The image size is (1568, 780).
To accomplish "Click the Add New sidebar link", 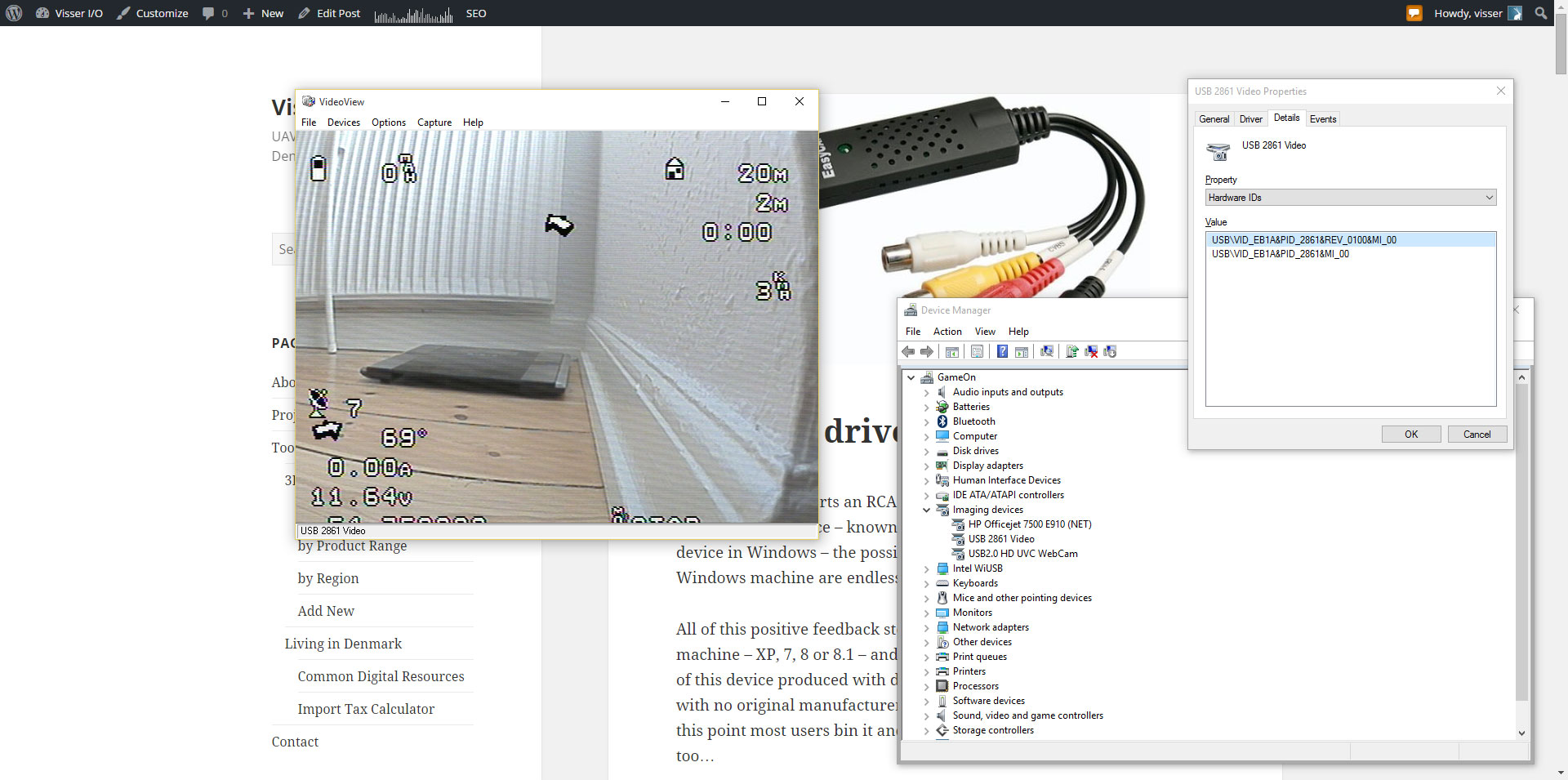I will coord(326,611).
